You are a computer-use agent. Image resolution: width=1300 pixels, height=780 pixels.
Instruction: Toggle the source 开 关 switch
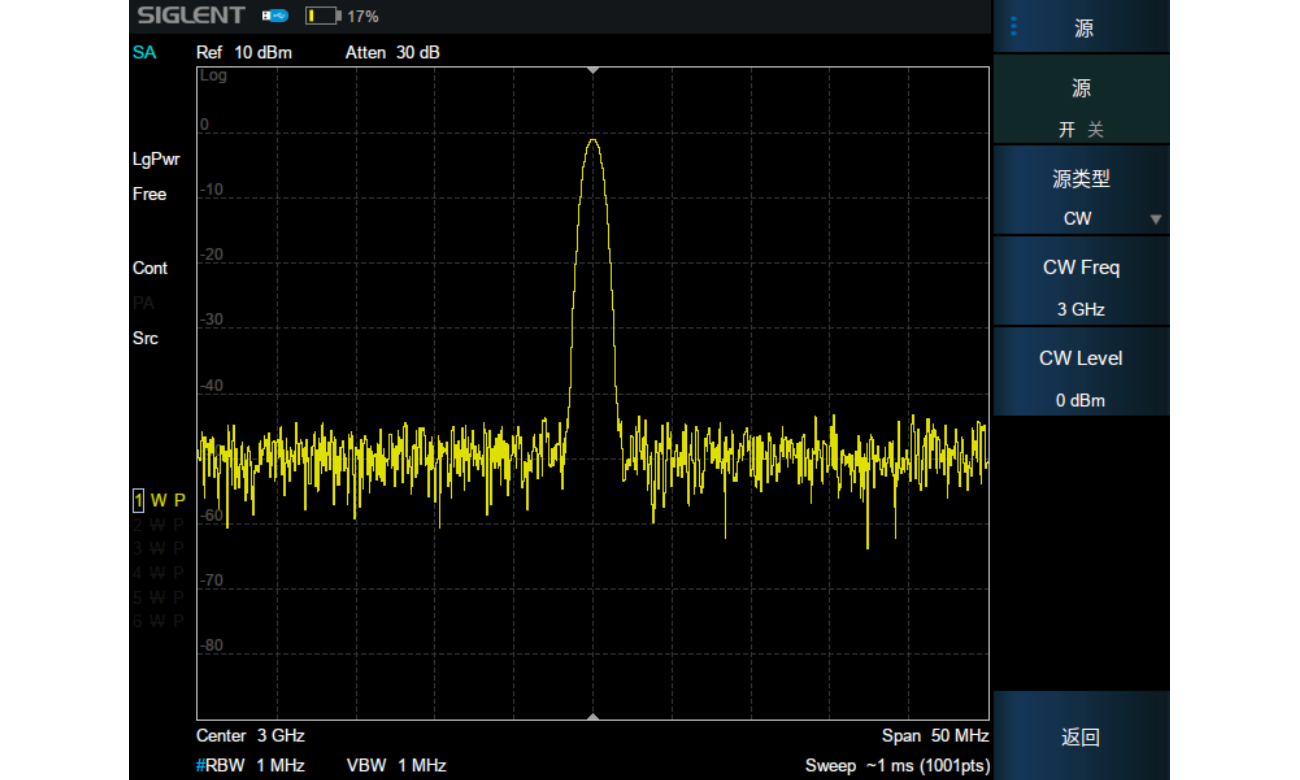[1081, 99]
